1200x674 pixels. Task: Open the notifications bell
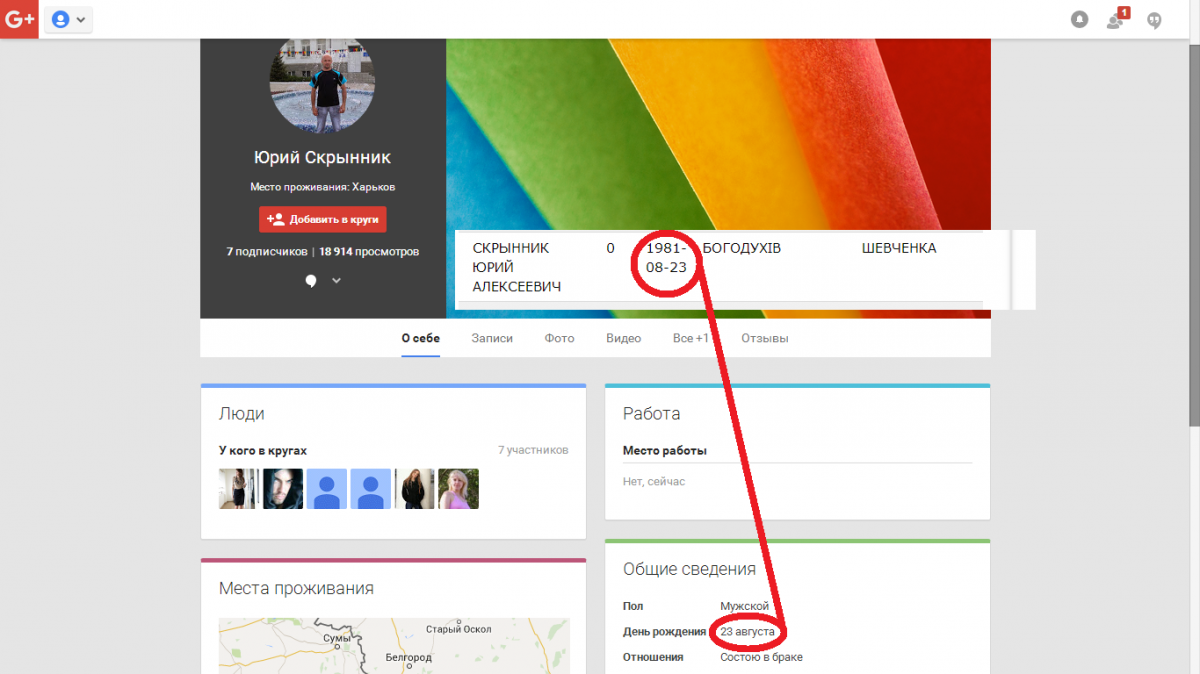[1079, 20]
